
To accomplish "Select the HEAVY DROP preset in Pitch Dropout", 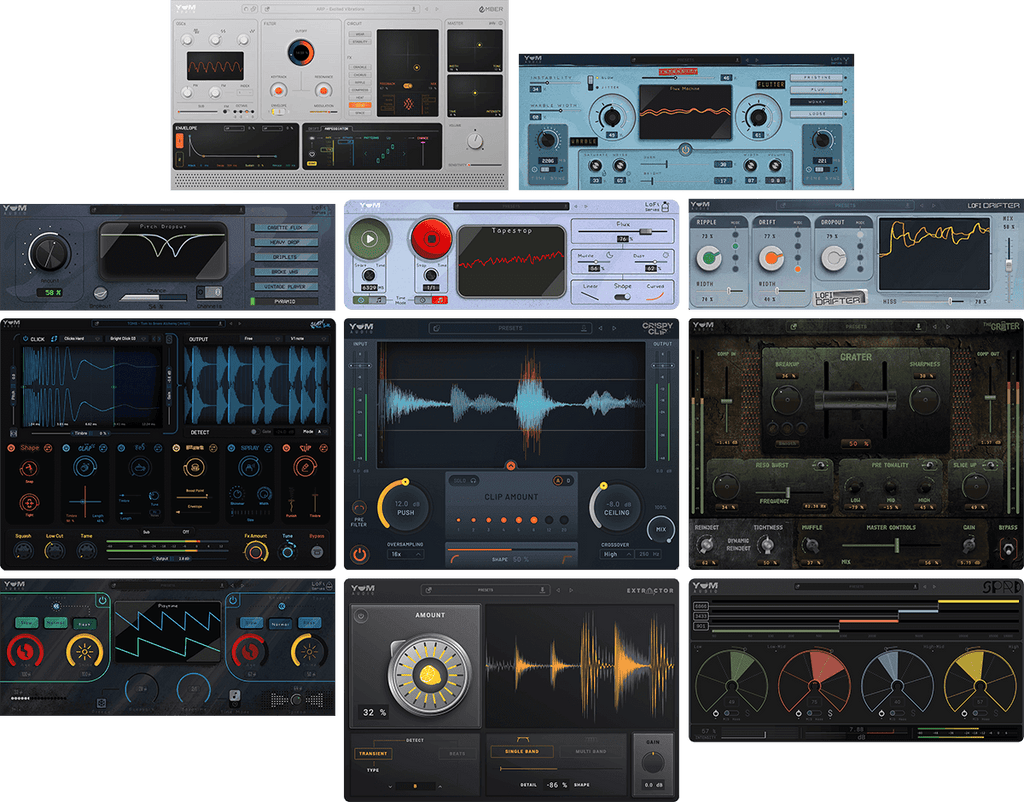I will tap(285, 242).
